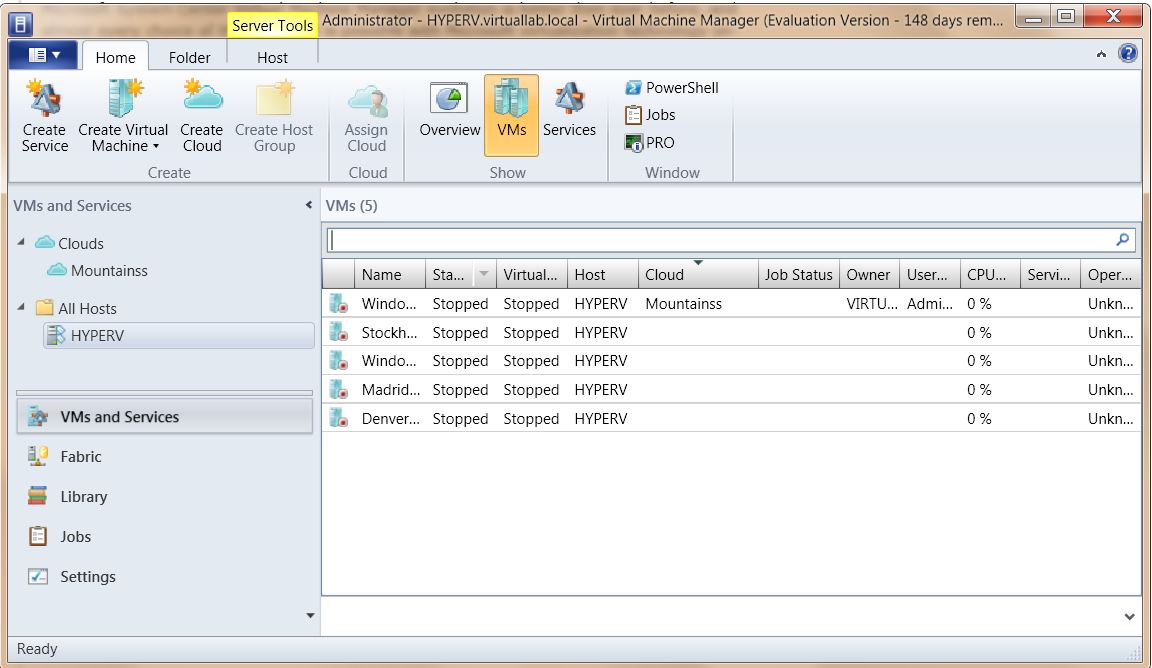Image resolution: width=1152 pixels, height=668 pixels.
Task: Launch PowerShell from the ribbon
Action: click(x=672, y=87)
